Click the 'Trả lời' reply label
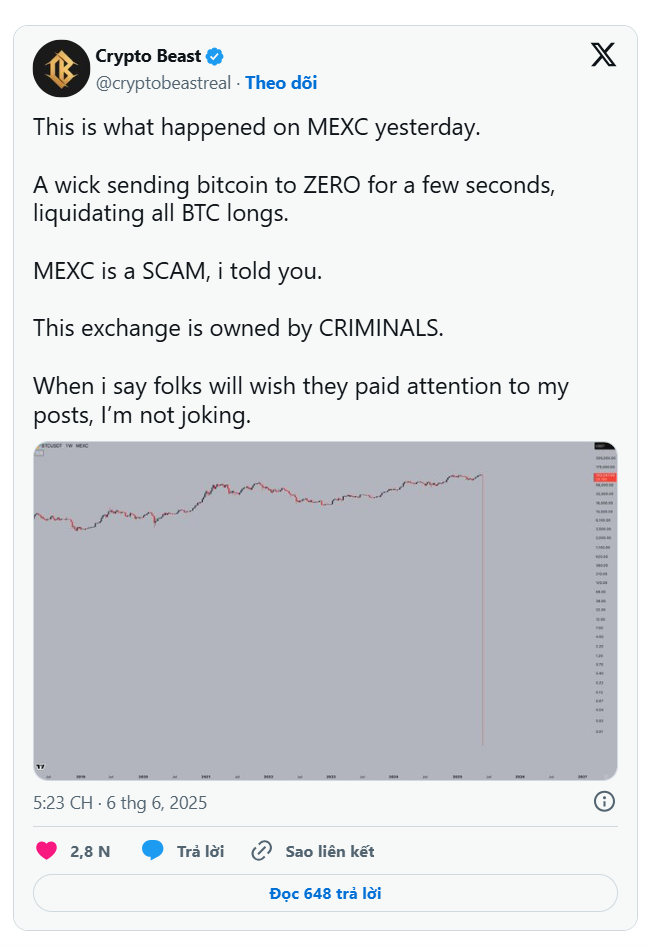The width and height of the screenshot is (647, 947). [x=200, y=852]
